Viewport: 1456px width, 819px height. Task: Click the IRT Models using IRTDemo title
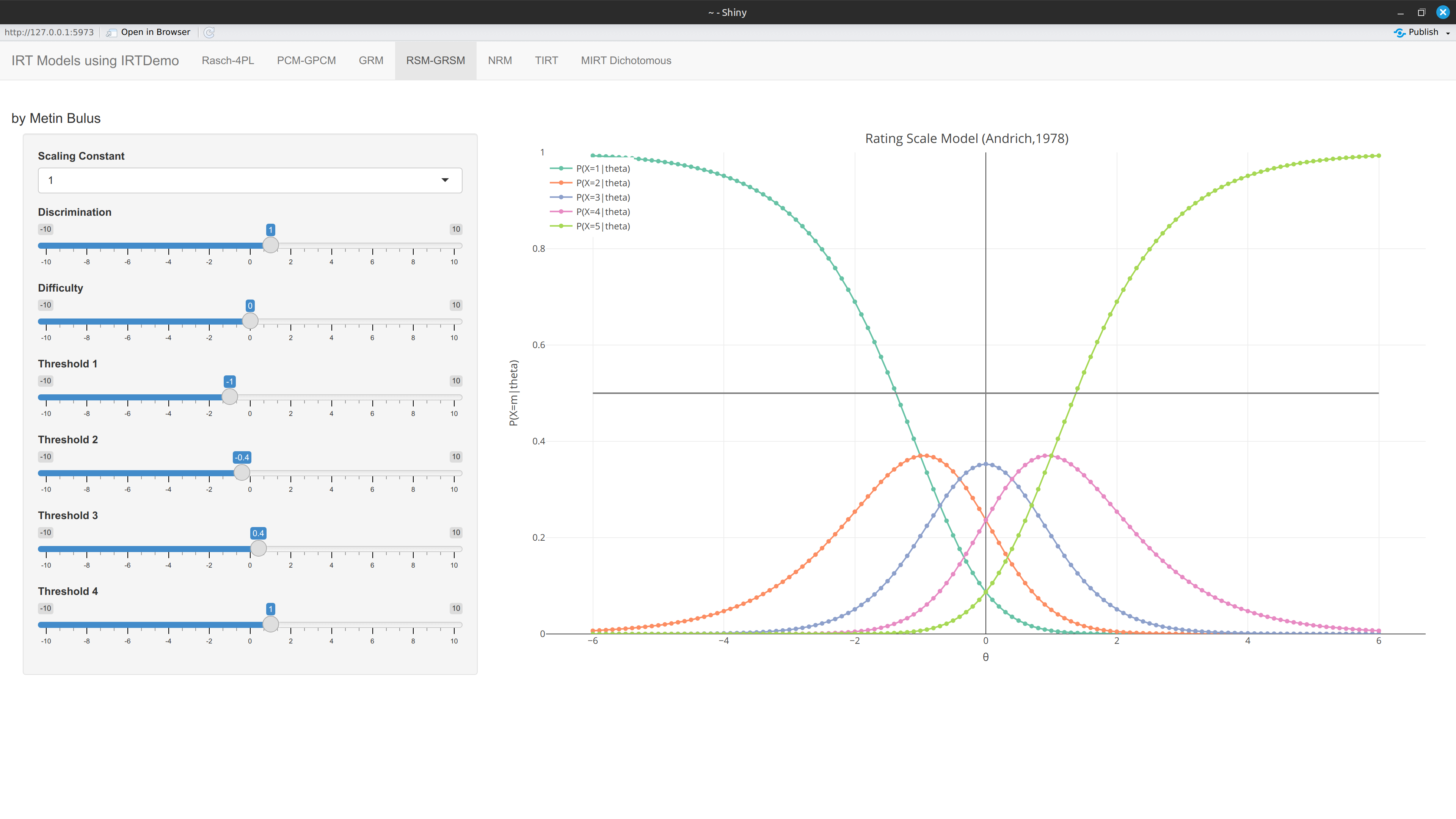[95, 61]
